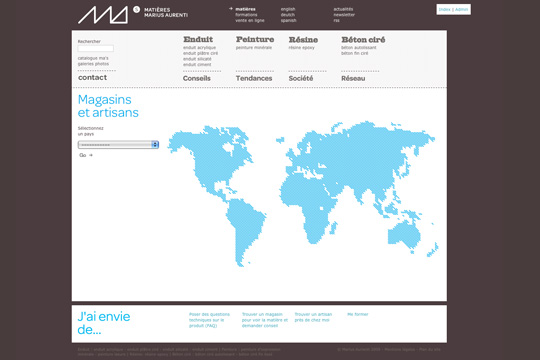Viewport: 540px width, 360px height.
Task: Open the formations menu item
Action: pyautogui.click(x=246, y=15)
